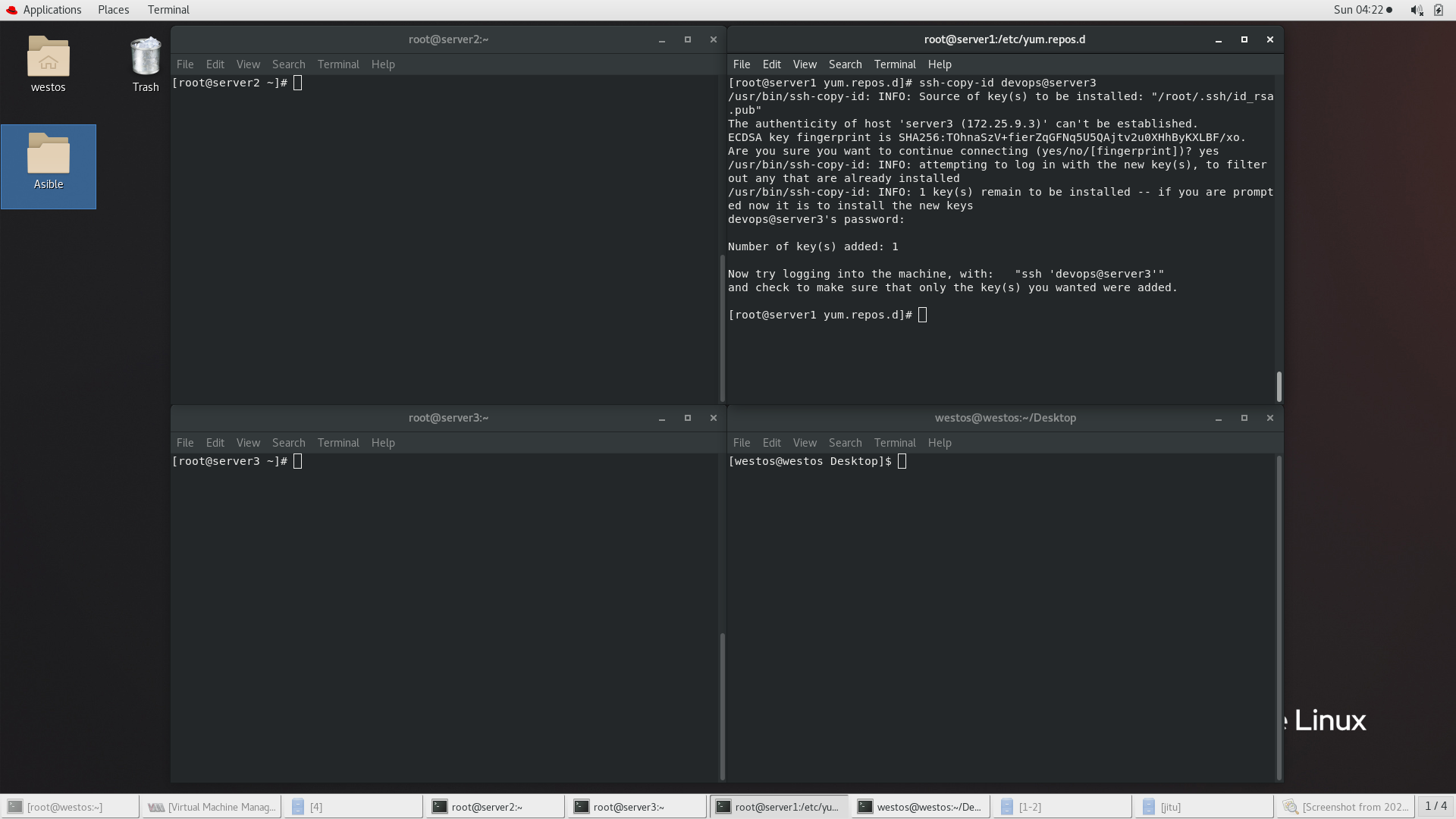Switch to Virtual Machine Manager taskbar item
Screen dimensions: 1456x819
(x=212, y=807)
